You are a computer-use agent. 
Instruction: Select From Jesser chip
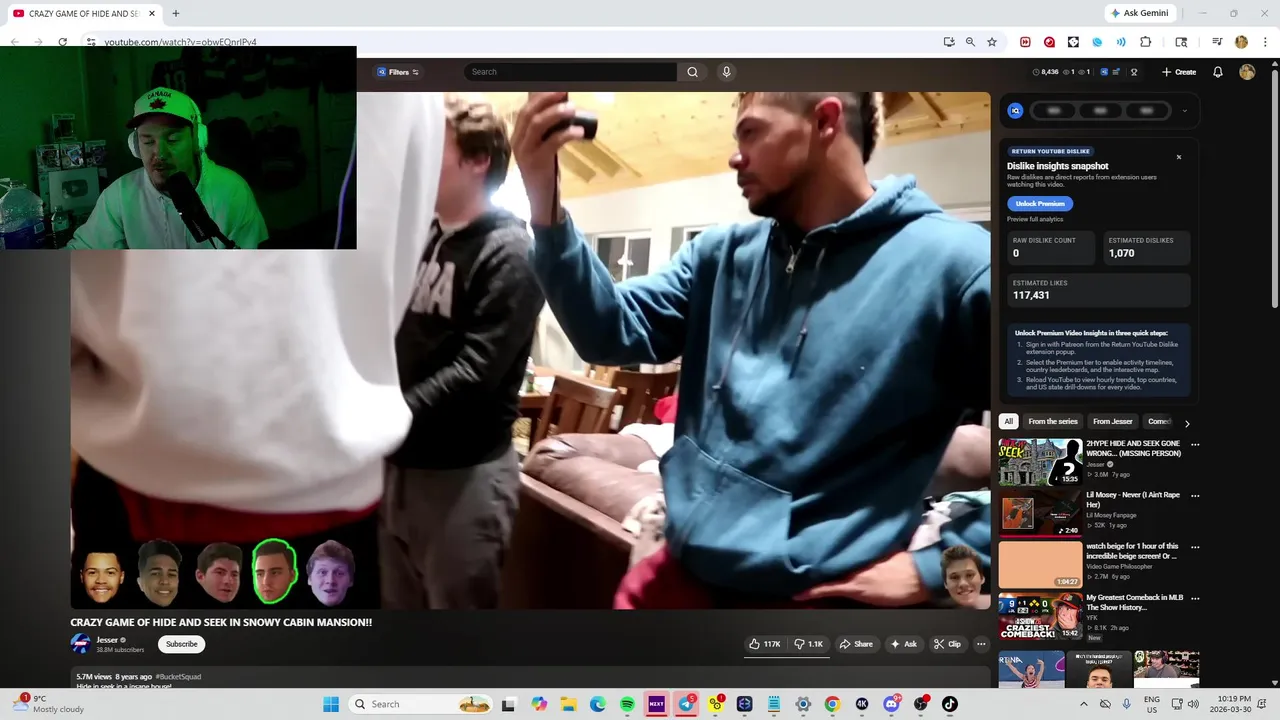click(1113, 422)
